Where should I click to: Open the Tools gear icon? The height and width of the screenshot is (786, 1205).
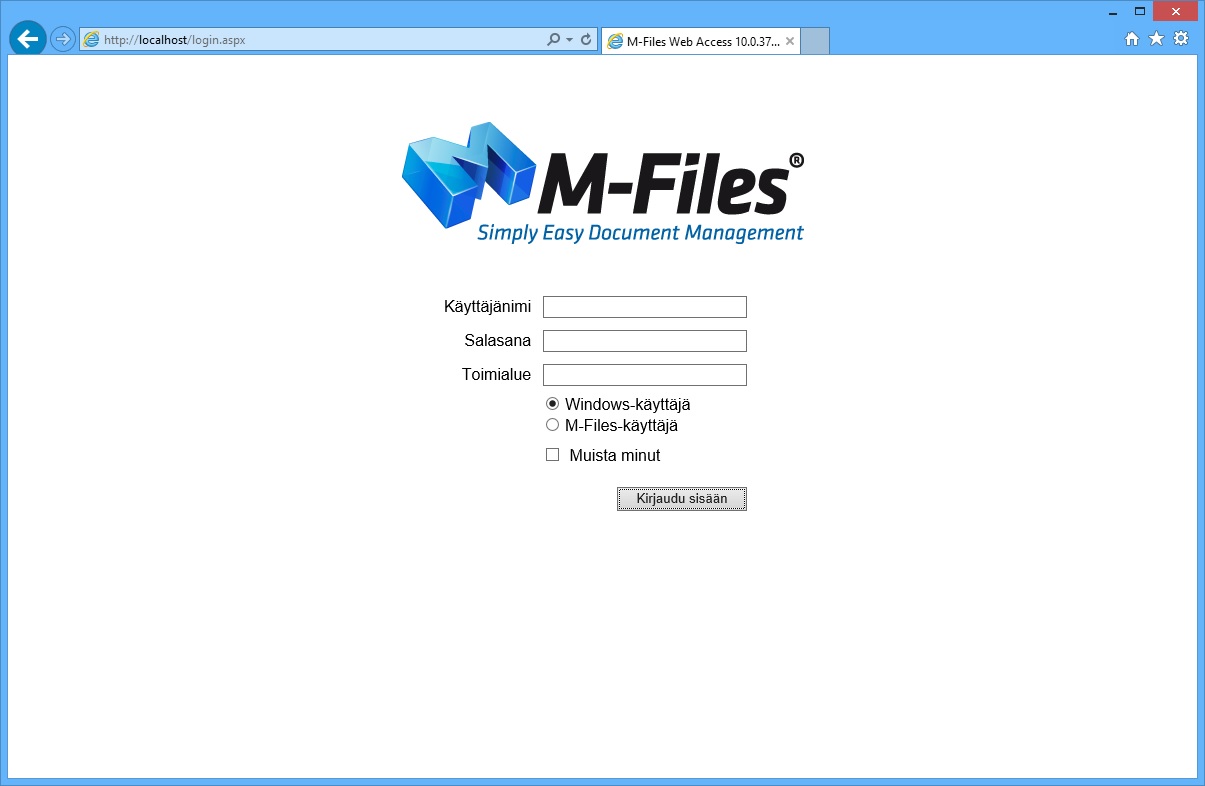coord(1181,39)
